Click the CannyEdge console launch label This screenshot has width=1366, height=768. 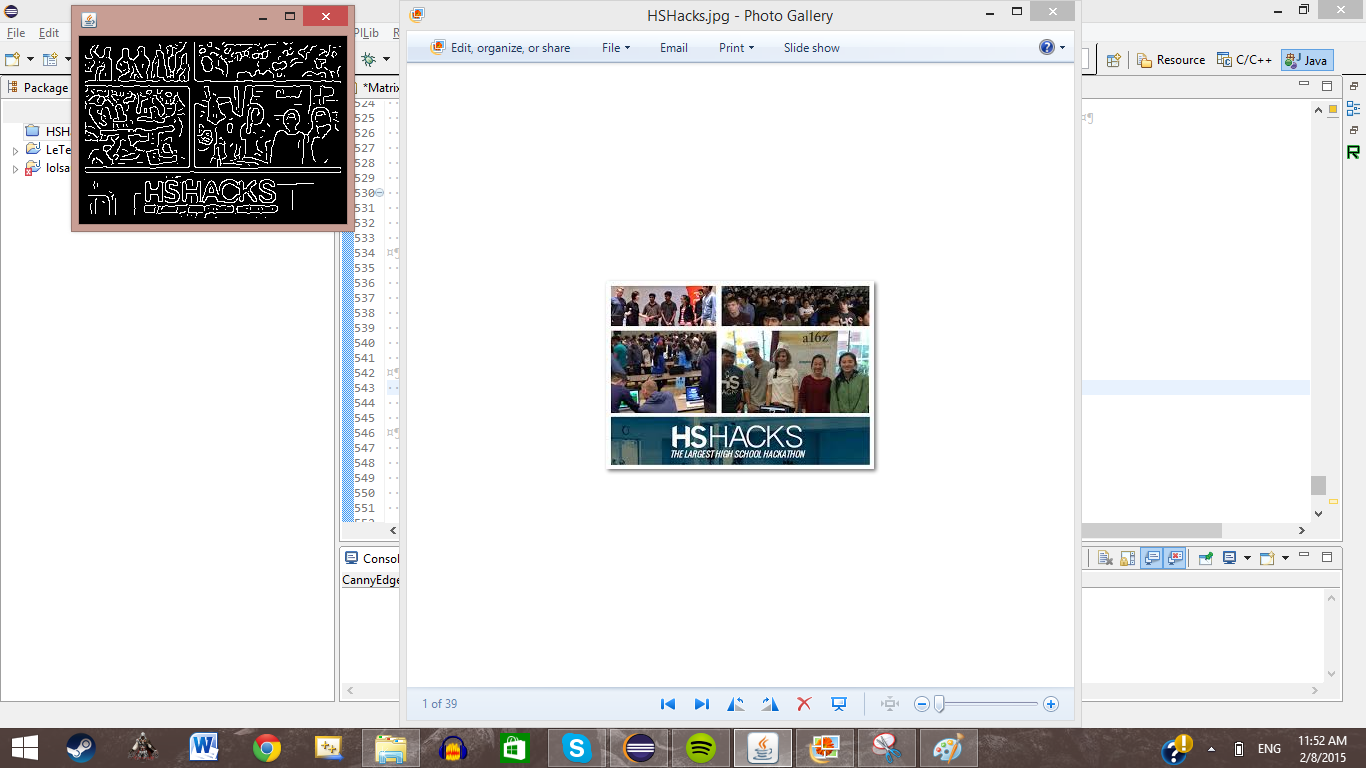tap(371, 580)
